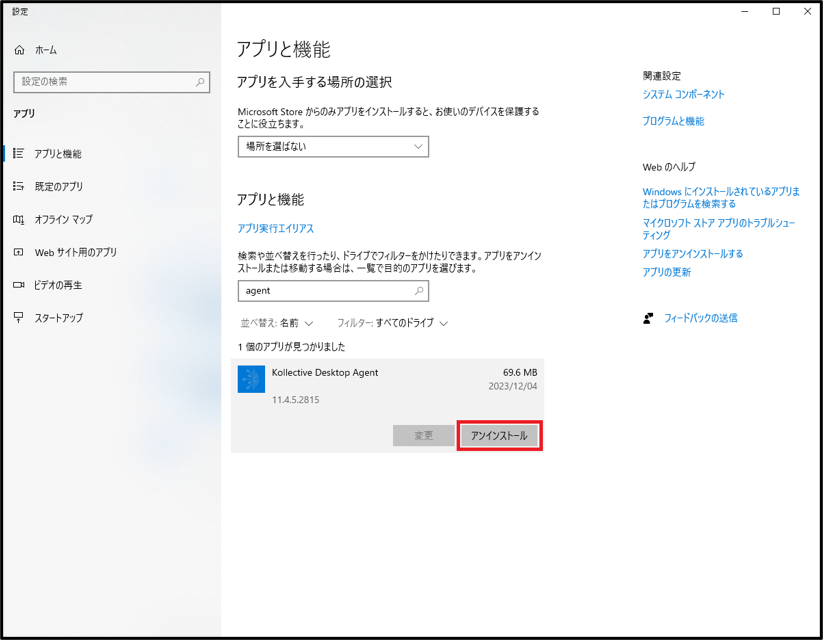Click the feedback person icon
The image size is (823, 640).
point(649,318)
